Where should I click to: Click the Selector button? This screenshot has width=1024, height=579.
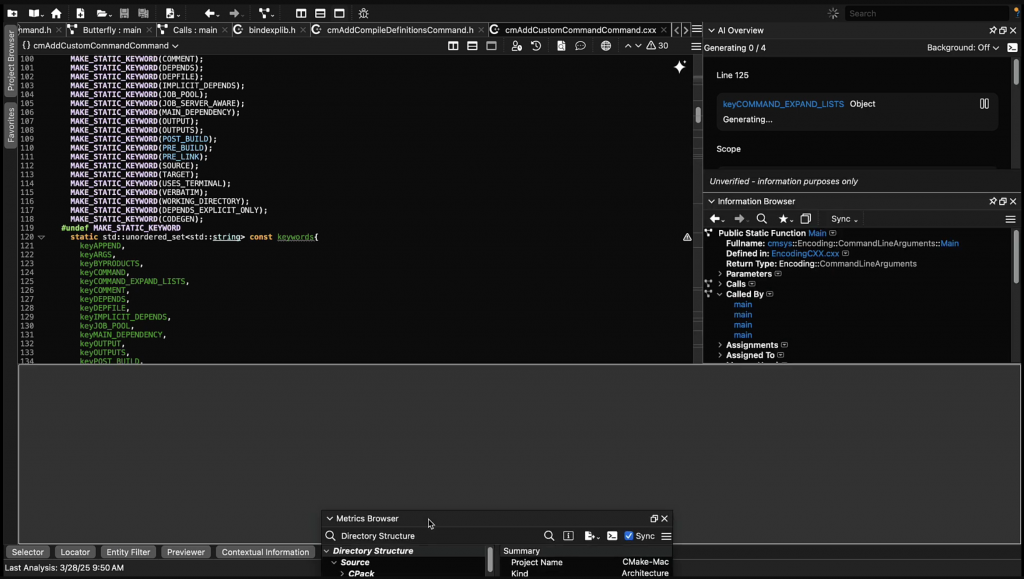click(27, 552)
